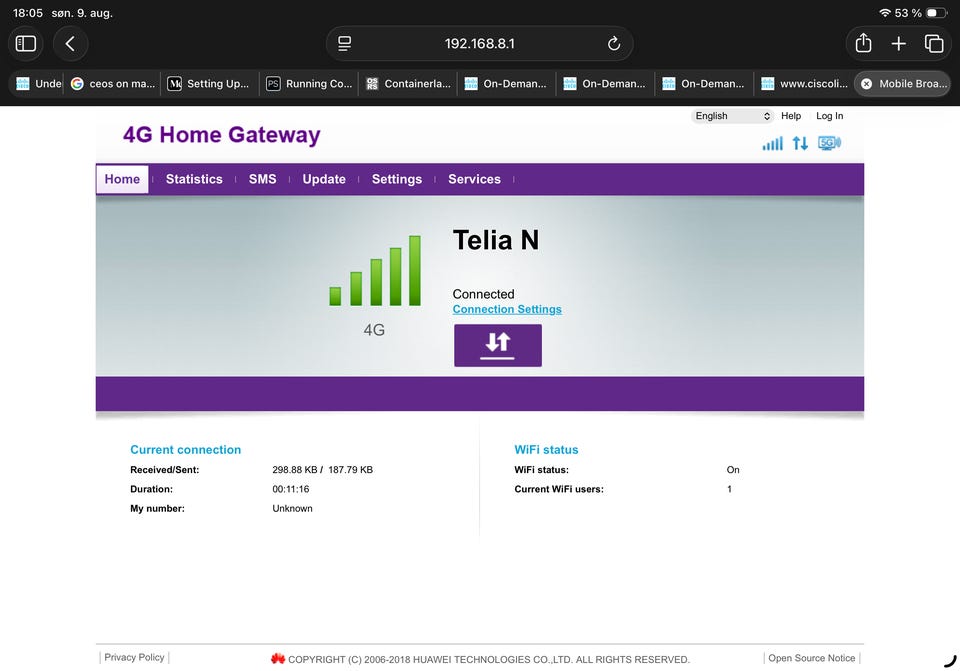Reload the page with the refresh icon
The image size is (960, 671).
pos(613,43)
